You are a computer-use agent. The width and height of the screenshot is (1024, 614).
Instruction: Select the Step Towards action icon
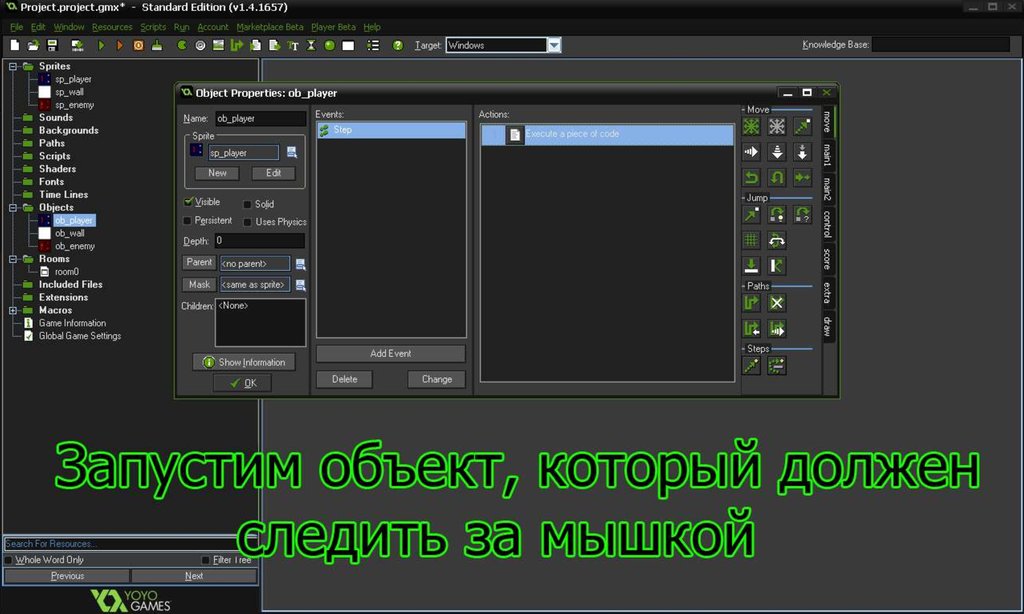point(751,366)
